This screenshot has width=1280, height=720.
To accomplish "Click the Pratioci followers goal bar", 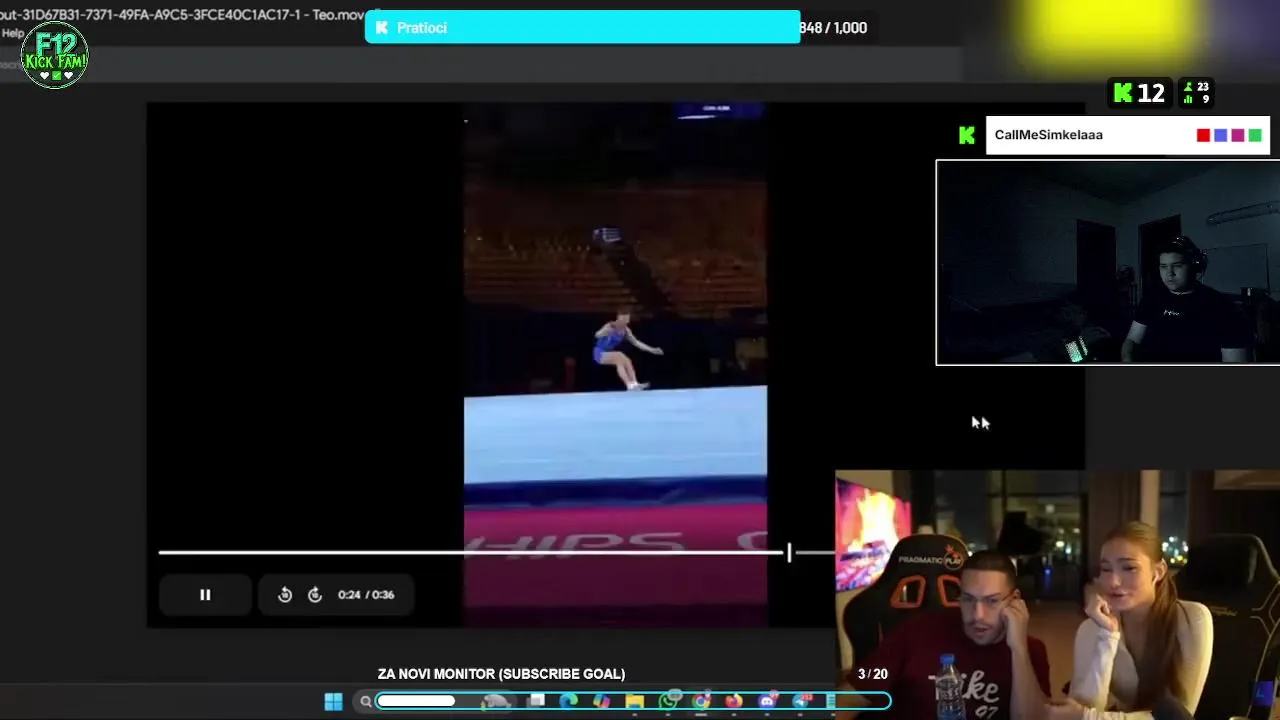I will [582, 27].
